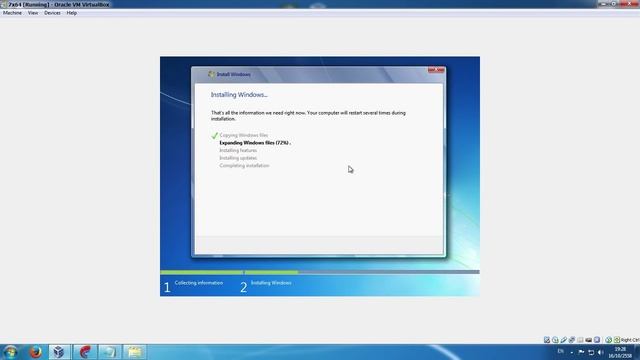Click the network tray icon

591,352
